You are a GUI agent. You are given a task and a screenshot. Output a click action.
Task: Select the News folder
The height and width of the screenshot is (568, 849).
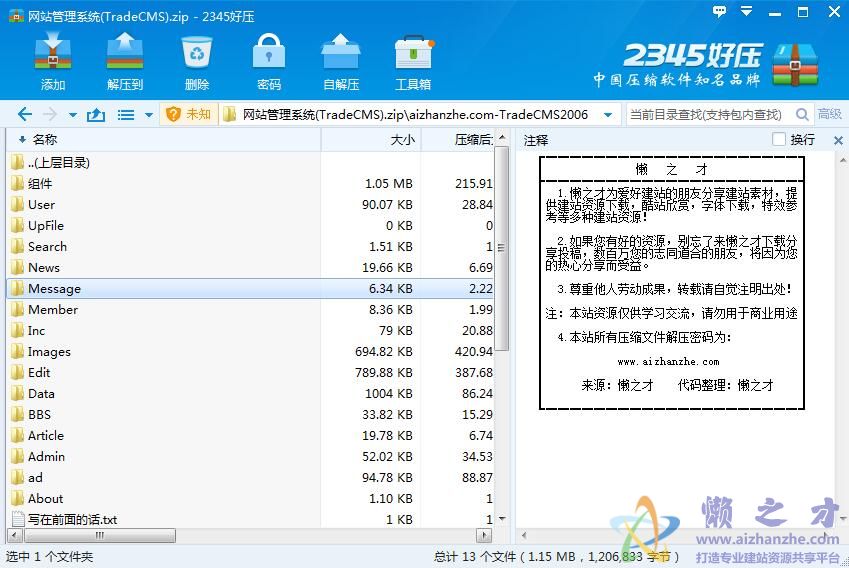250,267
